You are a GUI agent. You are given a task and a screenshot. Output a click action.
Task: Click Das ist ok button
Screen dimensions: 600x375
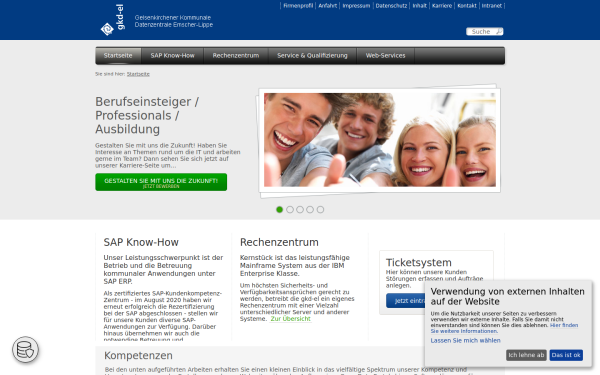pos(566,355)
